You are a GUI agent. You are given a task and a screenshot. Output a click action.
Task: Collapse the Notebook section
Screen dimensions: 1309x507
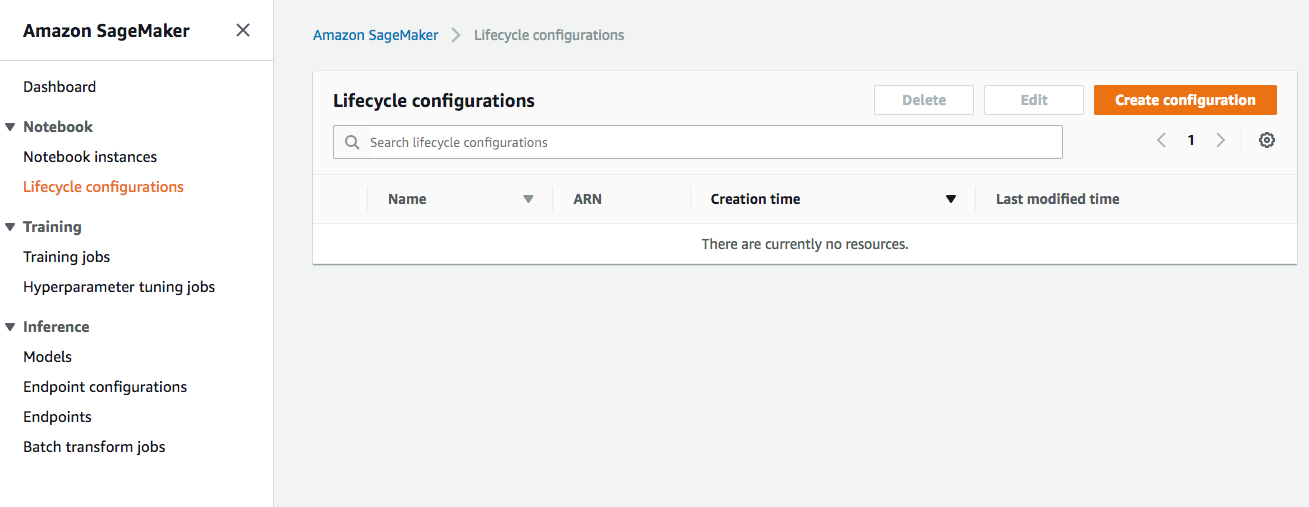[x=10, y=127]
